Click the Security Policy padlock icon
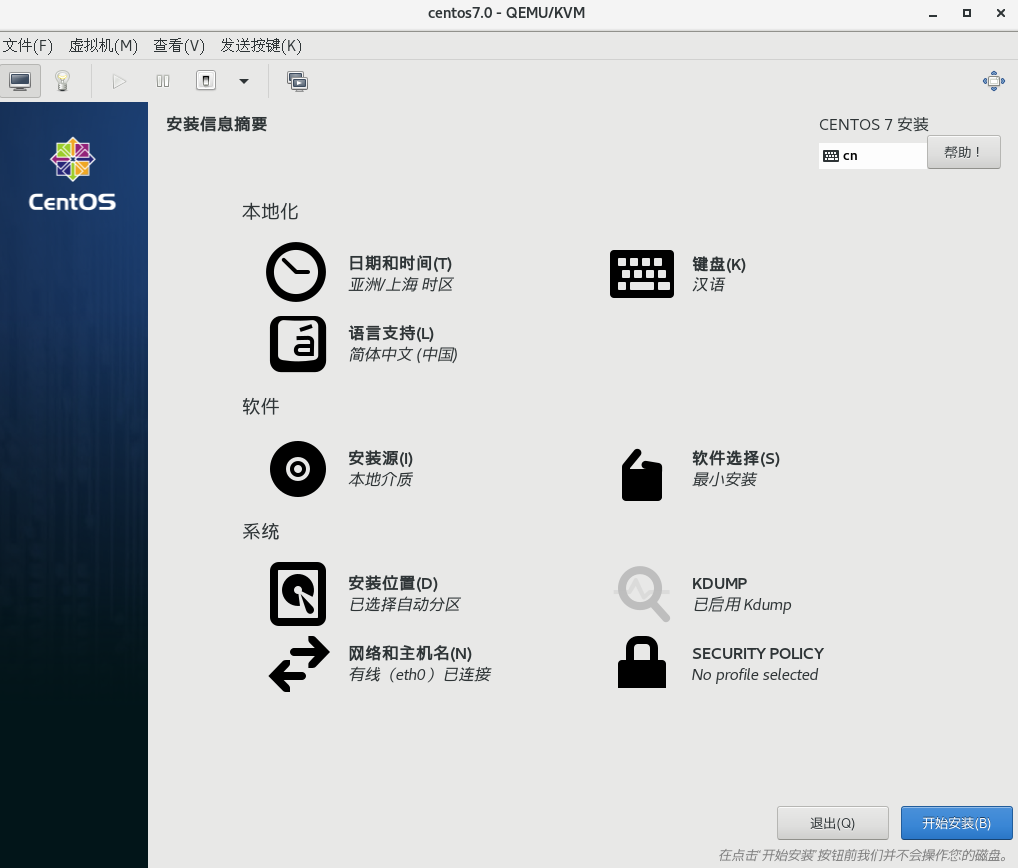 click(x=641, y=662)
